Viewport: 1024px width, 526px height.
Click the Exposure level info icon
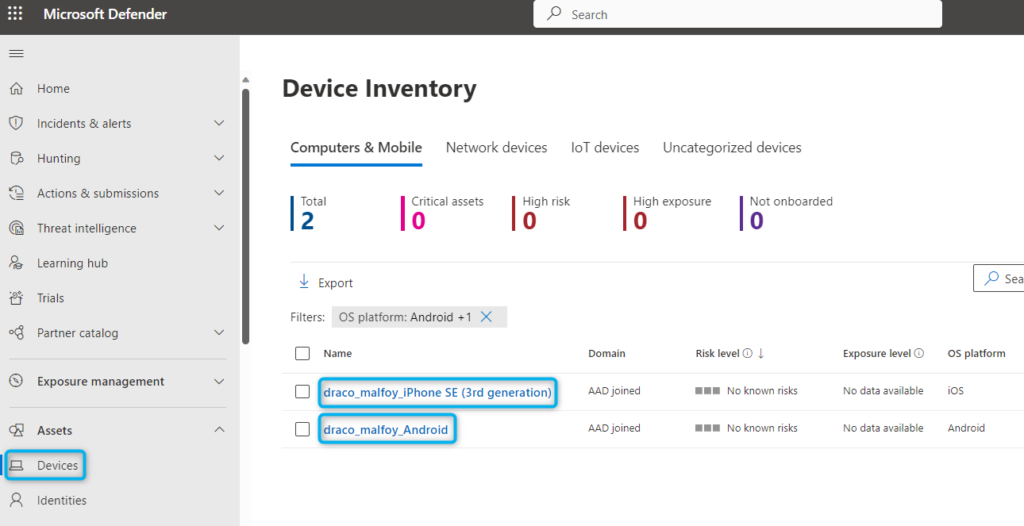(919, 353)
